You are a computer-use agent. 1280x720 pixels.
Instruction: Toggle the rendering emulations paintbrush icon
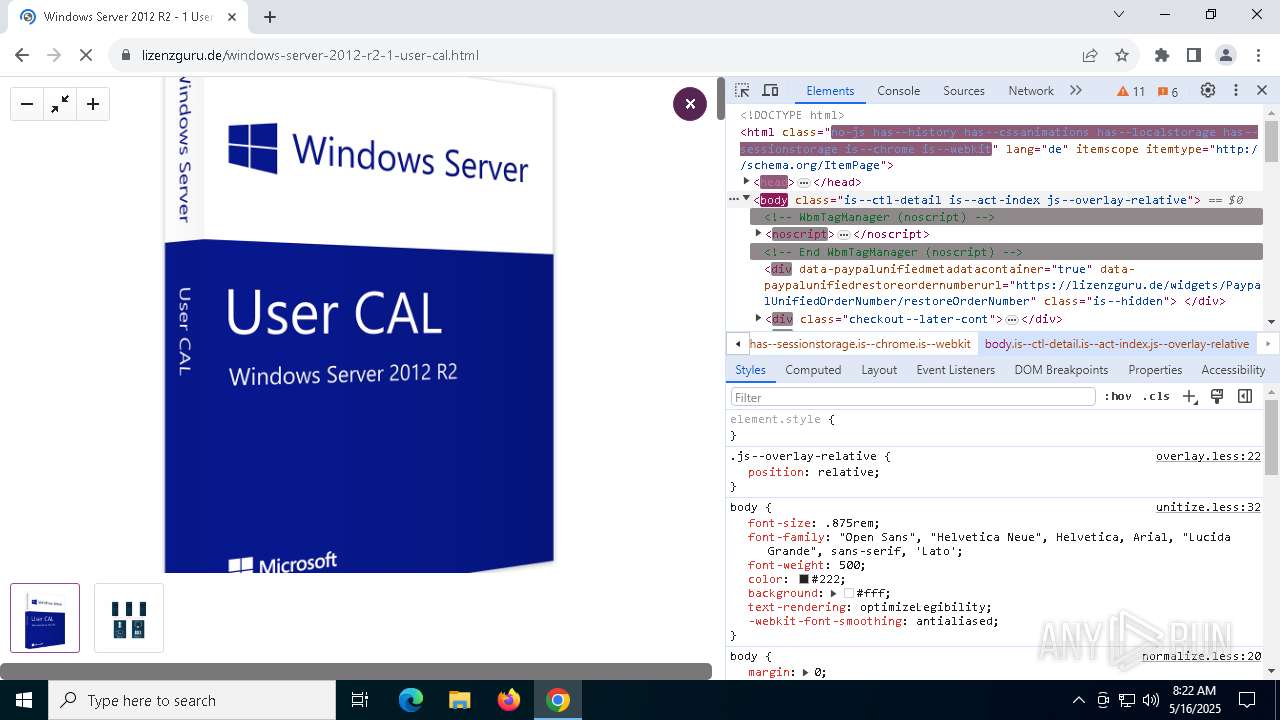1217,396
